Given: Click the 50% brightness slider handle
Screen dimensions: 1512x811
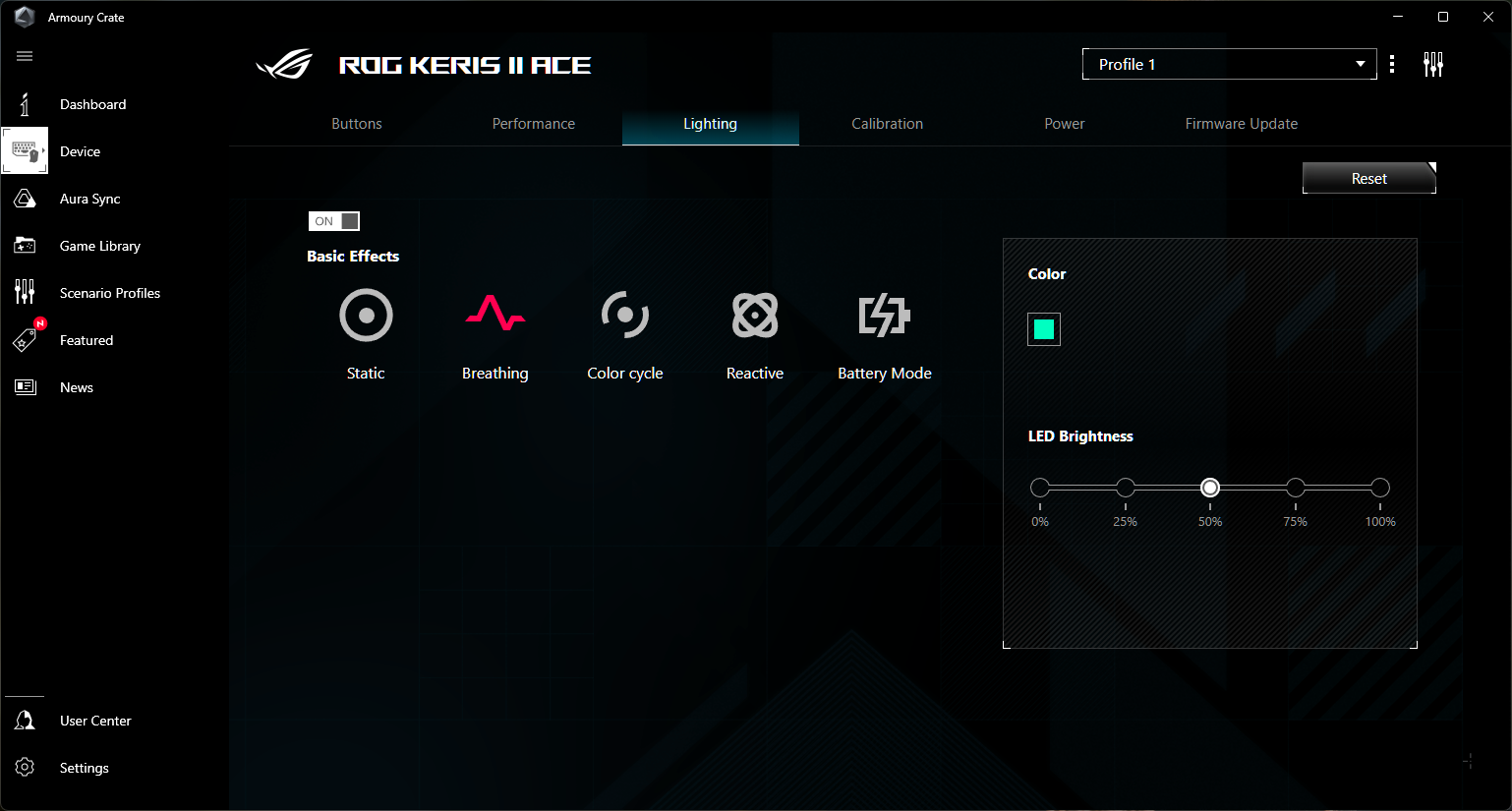Looking at the screenshot, I should (x=1210, y=488).
